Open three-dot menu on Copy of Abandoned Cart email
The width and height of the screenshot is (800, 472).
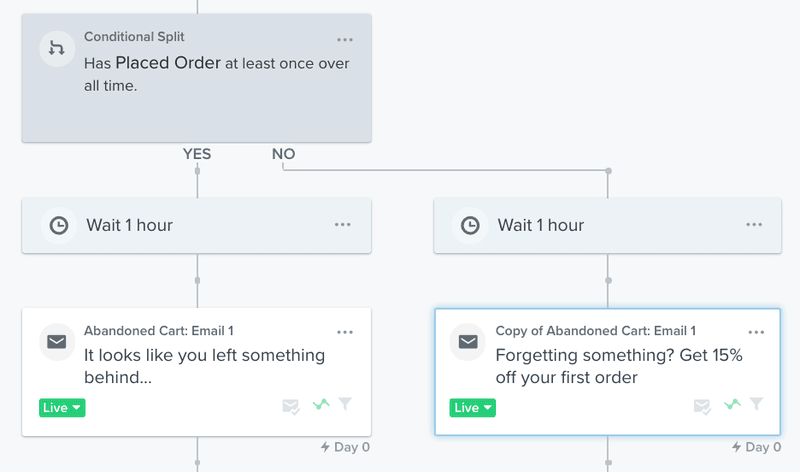[756, 332]
